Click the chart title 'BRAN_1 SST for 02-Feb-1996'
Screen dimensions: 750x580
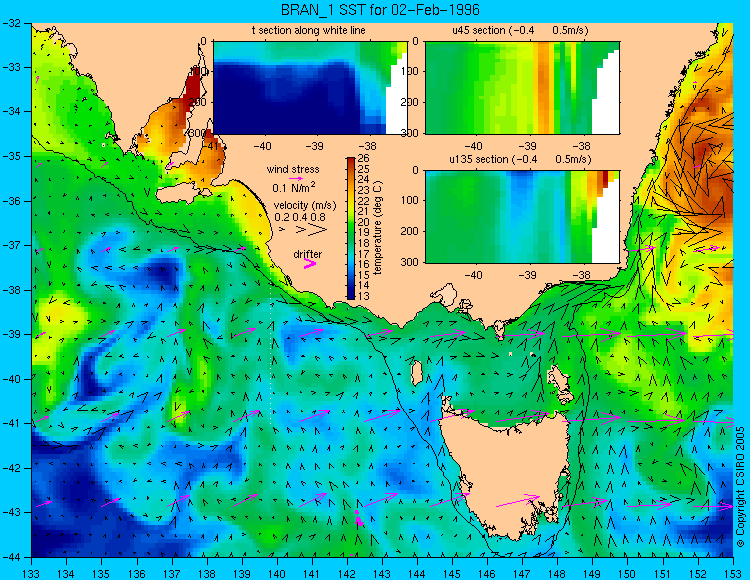coord(380,10)
